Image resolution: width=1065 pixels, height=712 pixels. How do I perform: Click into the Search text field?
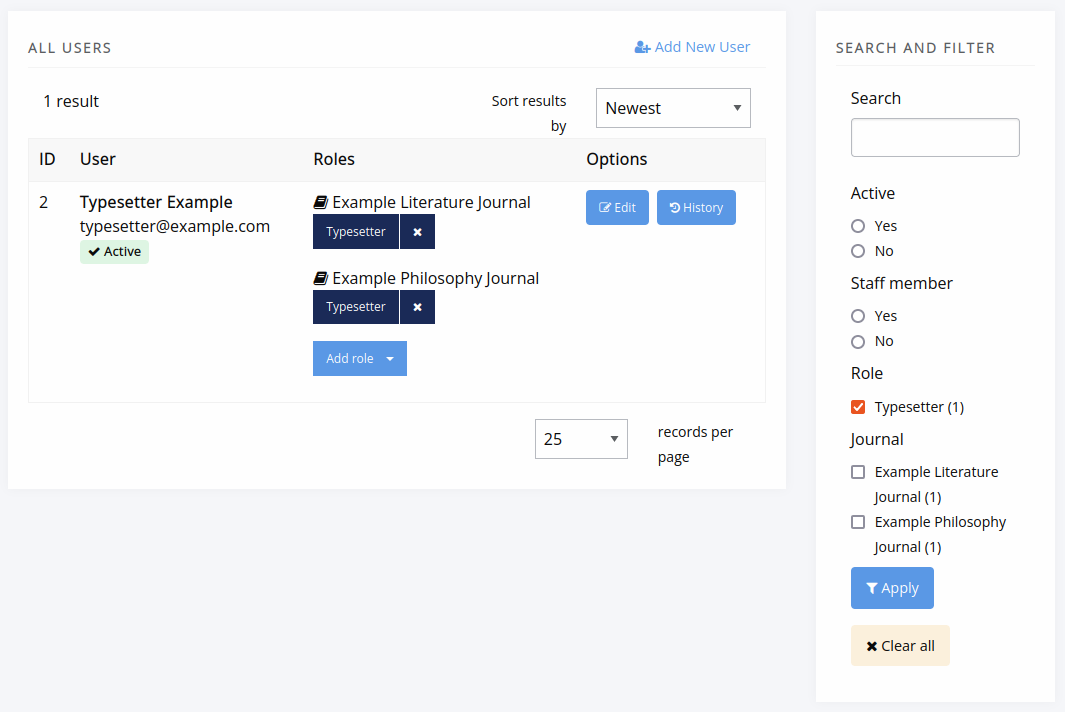[935, 138]
